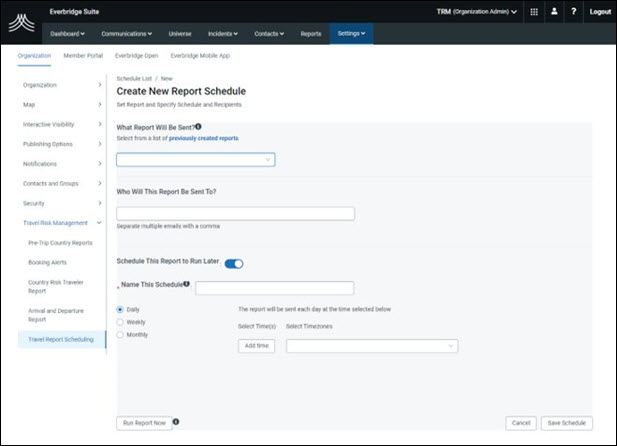Image resolution: width=617 pixels, height=446 pixels.
Task: Open the Reports menu item
Action: click(x=311, y=34)
